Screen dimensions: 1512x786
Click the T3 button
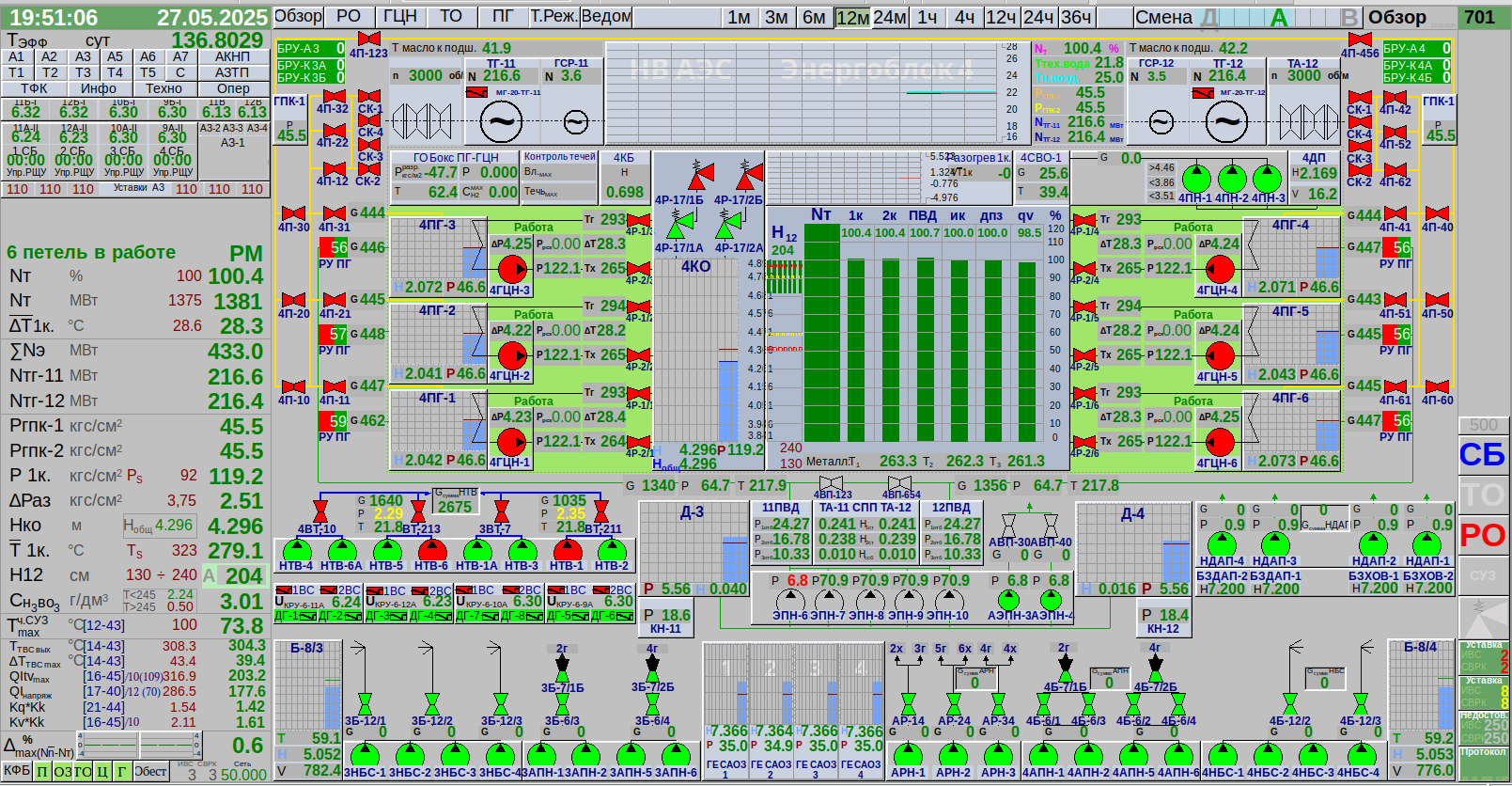click(x=83, y=72)
